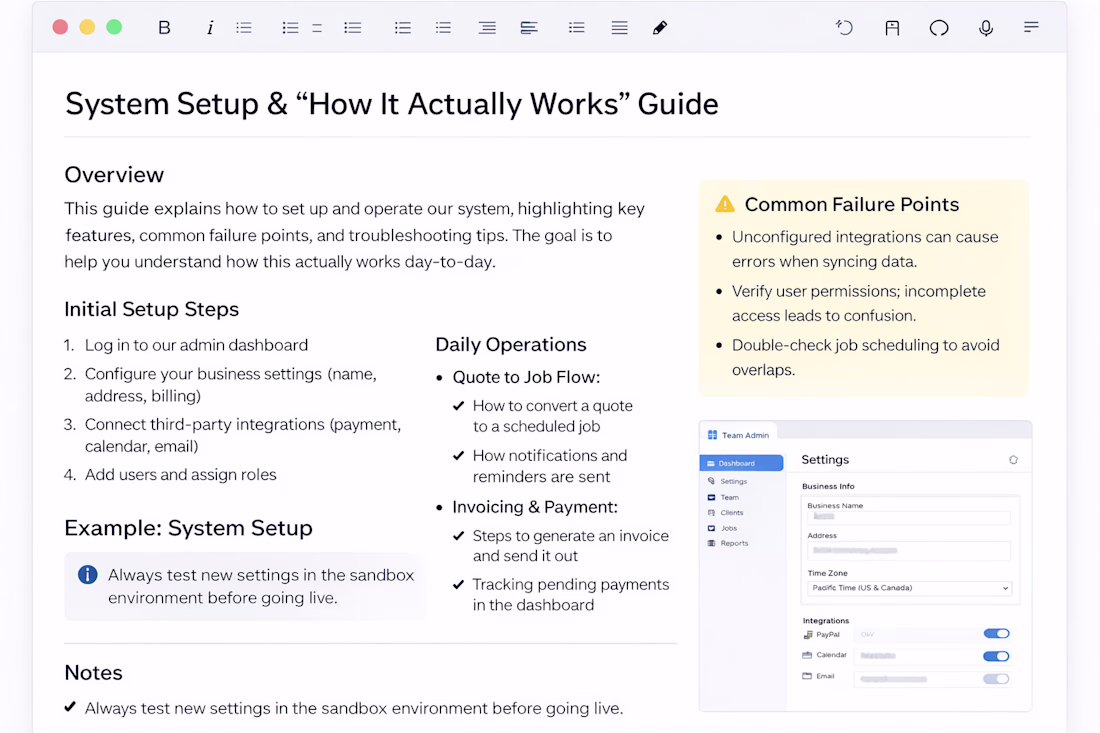Viewport: 1100px width, 733px height.
Task: Open the Time Zone dropdown
Action: [x=909, y=588]
